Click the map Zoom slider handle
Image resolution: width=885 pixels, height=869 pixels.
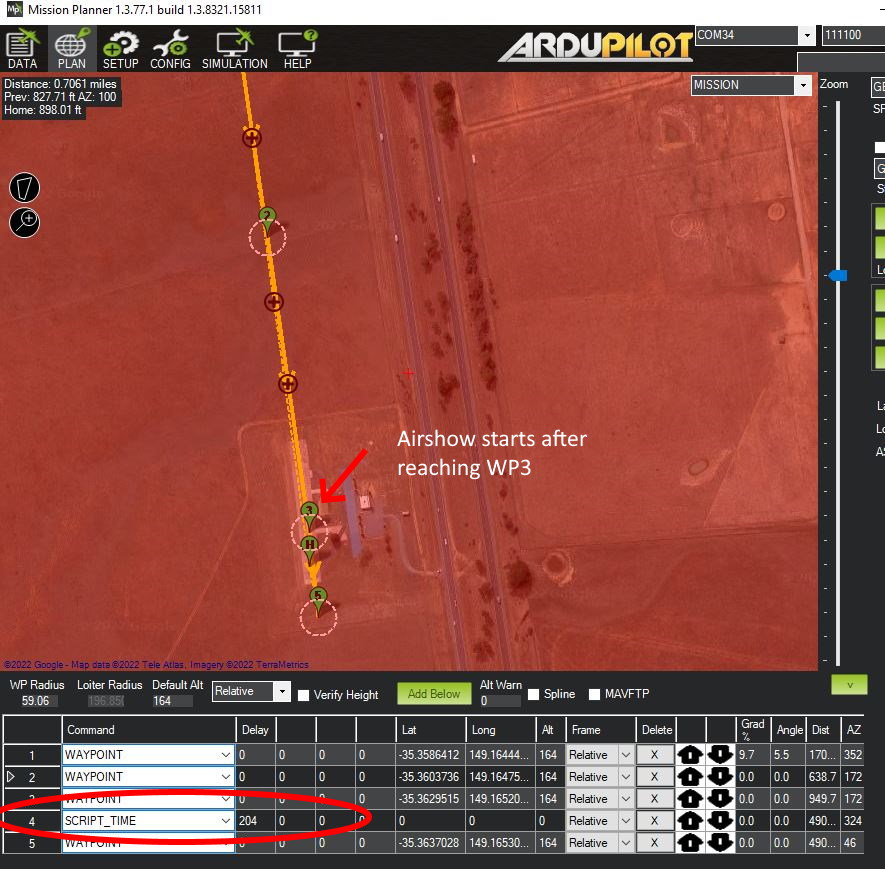838,275
